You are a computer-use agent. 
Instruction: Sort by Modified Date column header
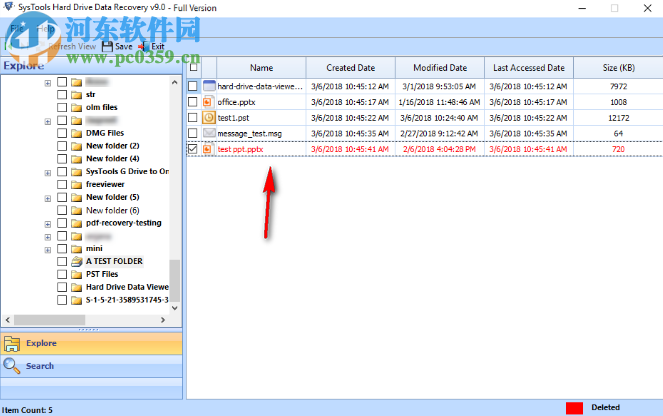440,68
